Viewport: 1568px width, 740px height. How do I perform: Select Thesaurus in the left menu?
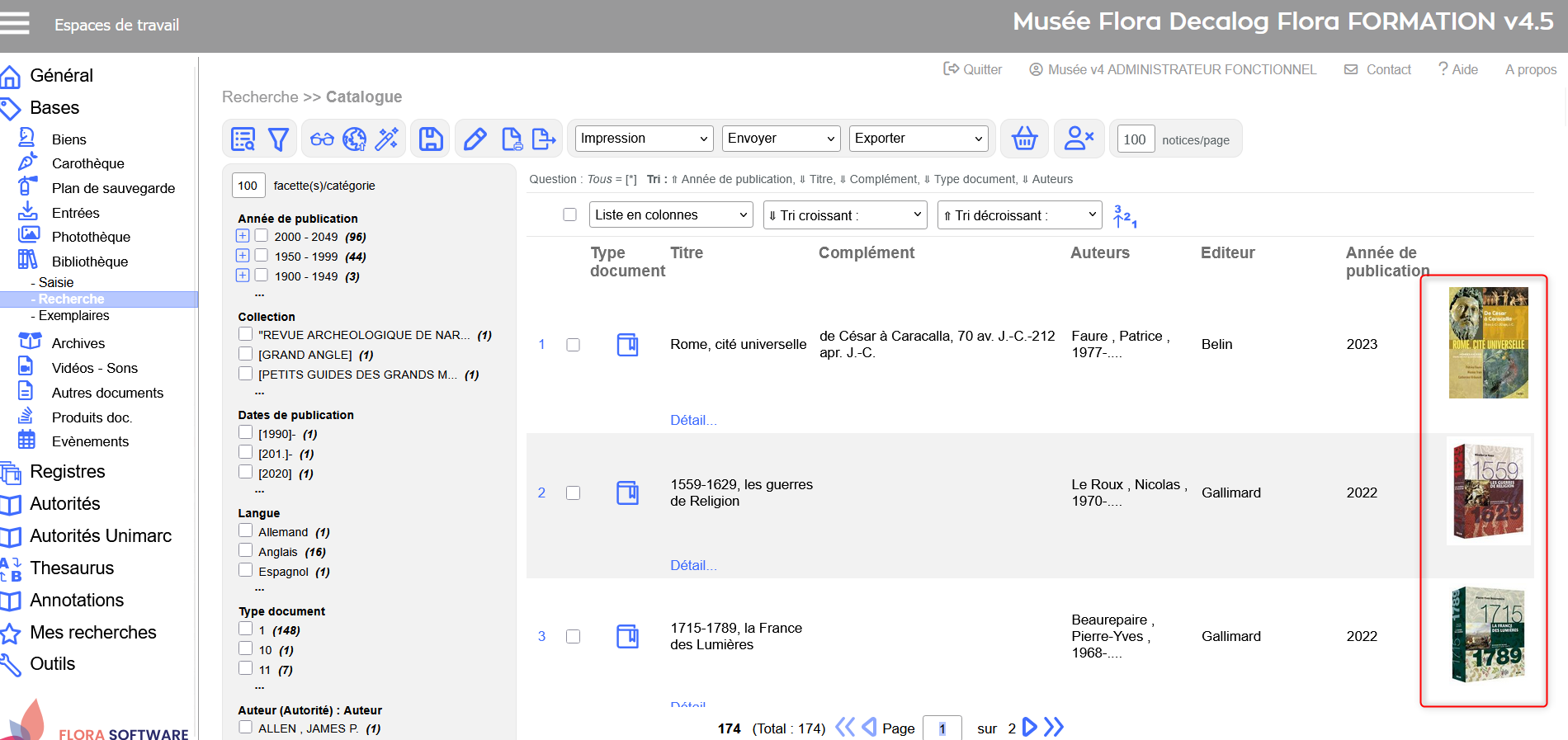[x=72, y=568]
